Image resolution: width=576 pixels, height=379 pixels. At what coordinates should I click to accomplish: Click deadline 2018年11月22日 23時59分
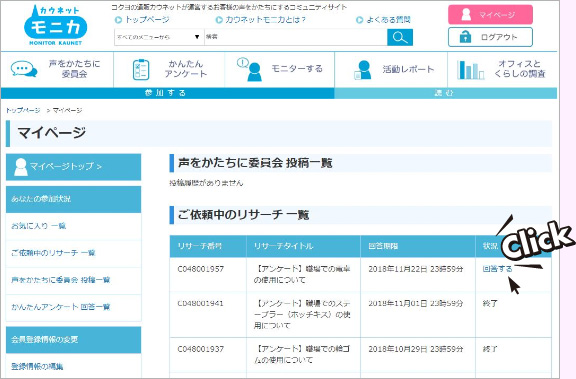click(x=416, y=269)
